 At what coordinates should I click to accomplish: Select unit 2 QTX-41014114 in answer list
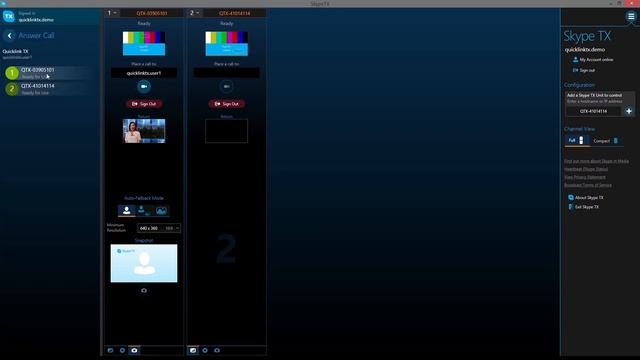tap(47, 89)
